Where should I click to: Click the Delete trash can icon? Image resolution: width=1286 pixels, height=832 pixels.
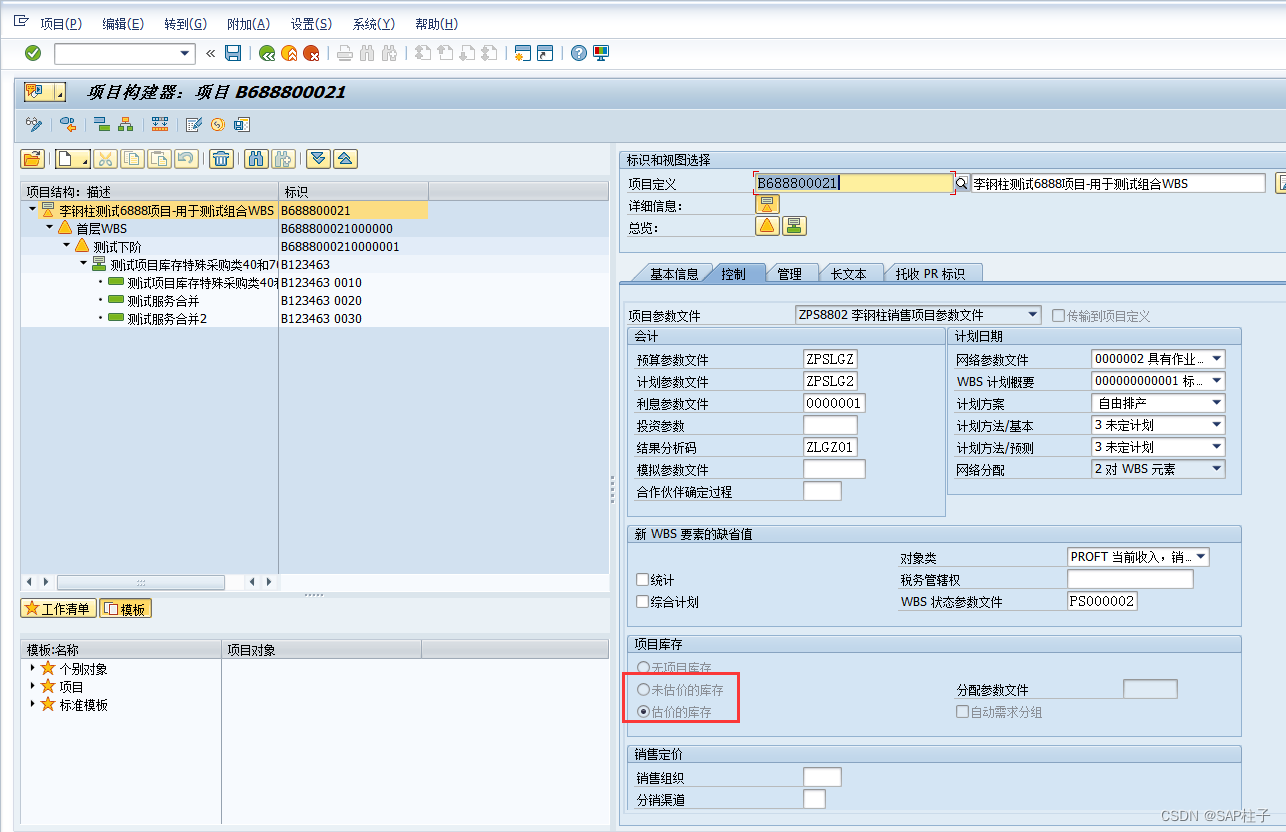221,158
